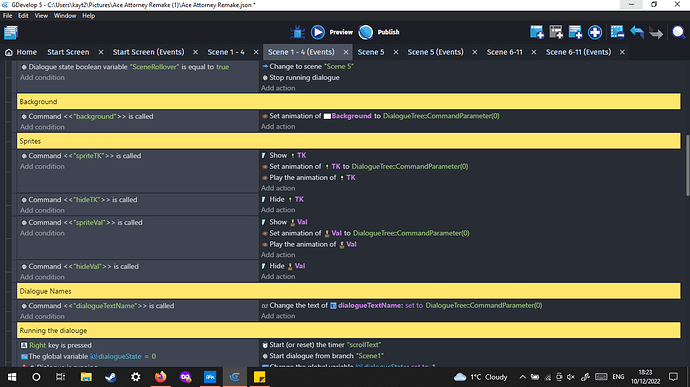Viewport: 690px width, 387px height.
Task: Close the Start Screen (Events) tab
Action: [x=195, y=52]
